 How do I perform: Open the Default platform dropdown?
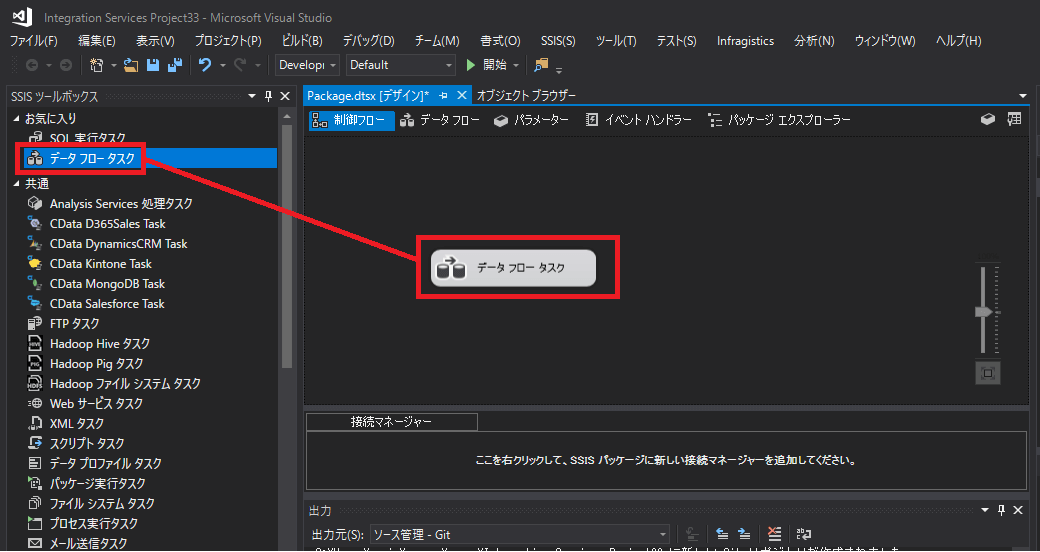coord(400,65)
